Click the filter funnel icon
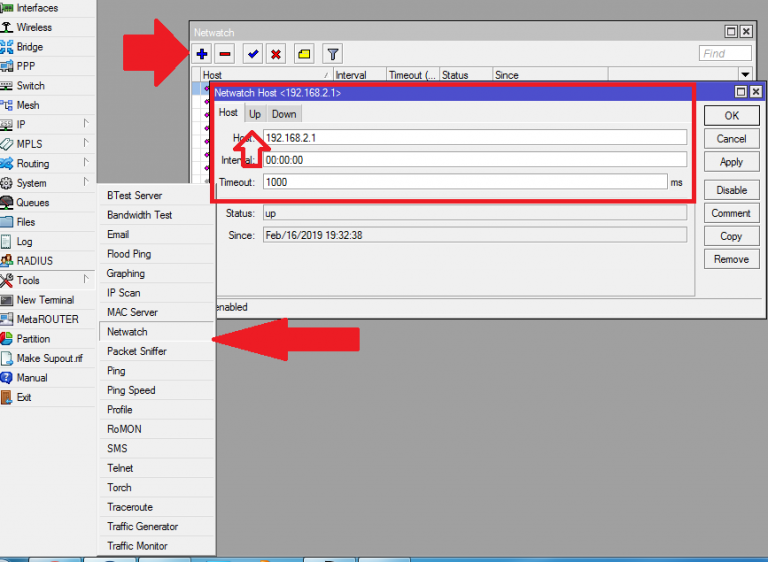This screenshot has height=562, width=768. (333, 54)
